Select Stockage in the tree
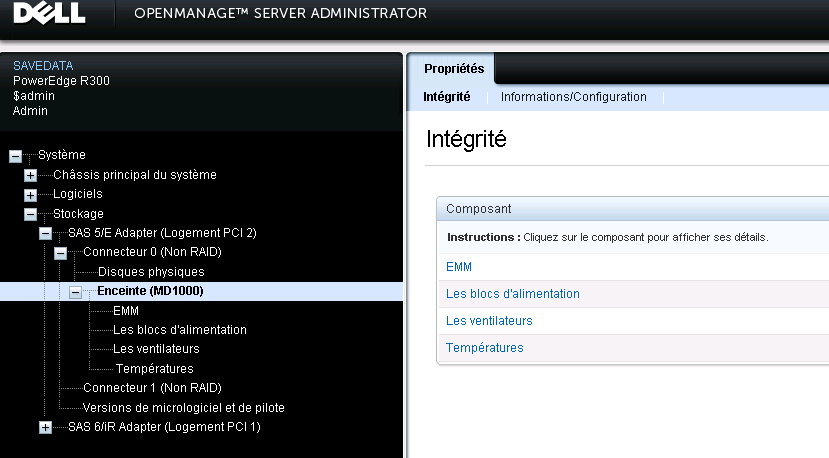This screenshot has width=829, height=458. point(78,214)
